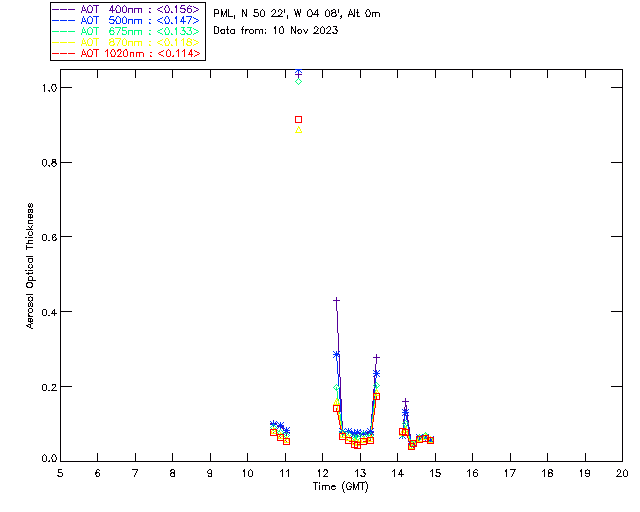Click the 'Aerosol Optical Thickness' axis label
Image resolution: width=640 pixels, height=512 pixels.
[30, 266]
